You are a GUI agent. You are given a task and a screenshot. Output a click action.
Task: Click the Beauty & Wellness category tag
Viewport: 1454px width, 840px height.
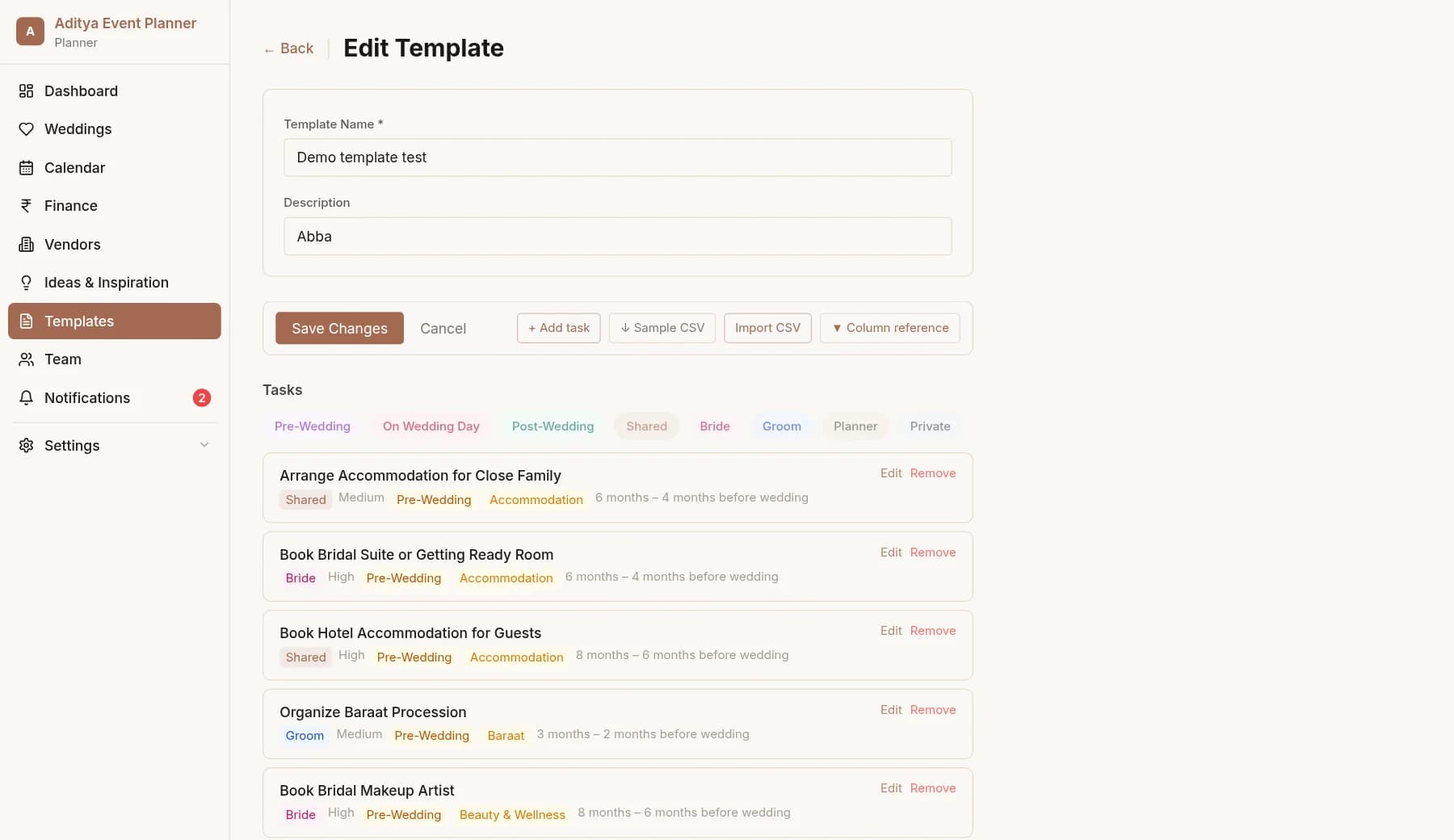click(512, 814)
